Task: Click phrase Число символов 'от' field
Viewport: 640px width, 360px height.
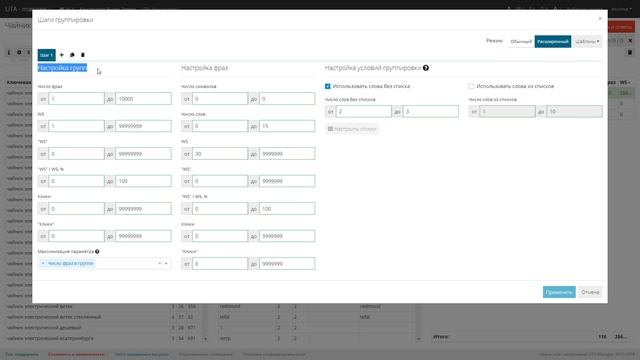Action: 220,98
